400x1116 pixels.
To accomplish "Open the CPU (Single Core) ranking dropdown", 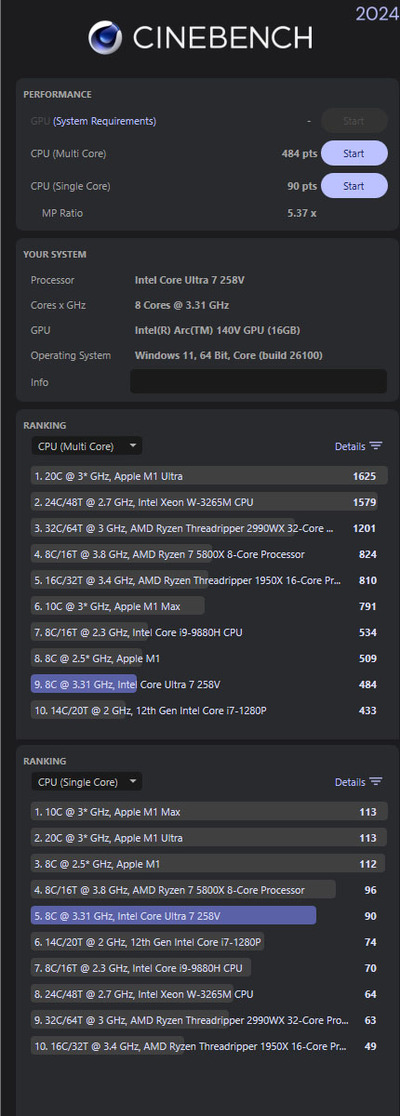I will coord(87,781).
